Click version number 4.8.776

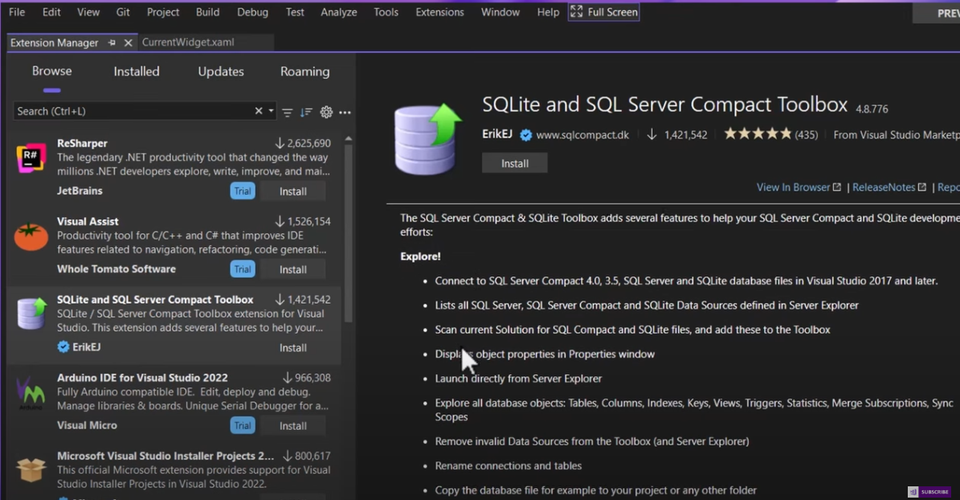coord(872,109)
